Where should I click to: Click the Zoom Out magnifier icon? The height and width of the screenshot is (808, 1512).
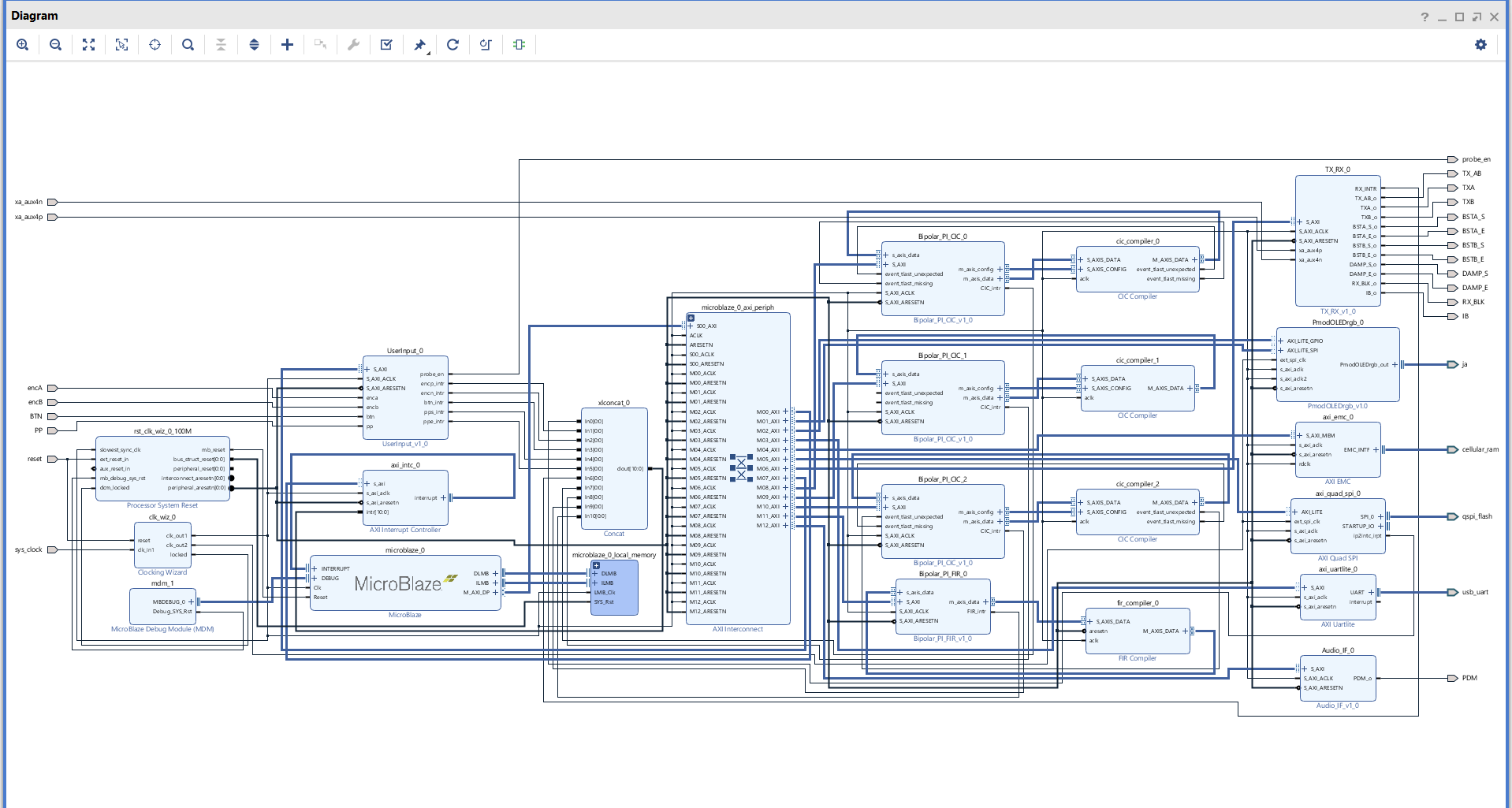coord(55,45)
